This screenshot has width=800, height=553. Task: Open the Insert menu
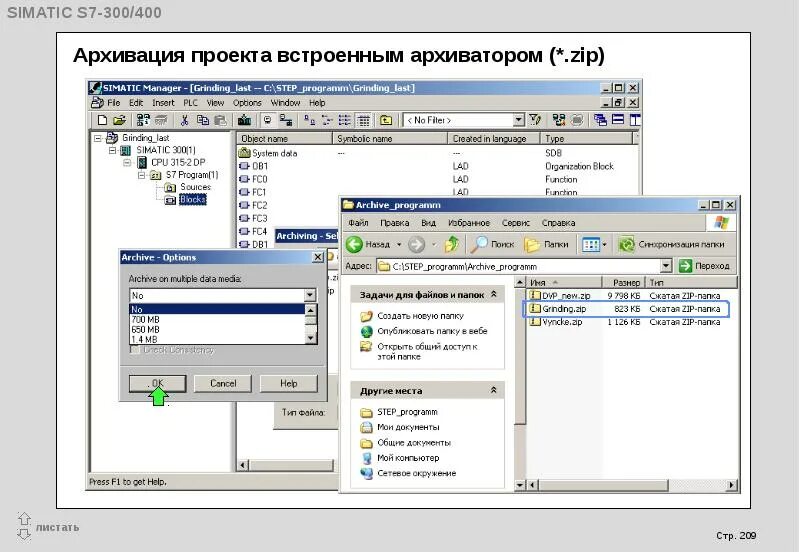tap(163, 103)
